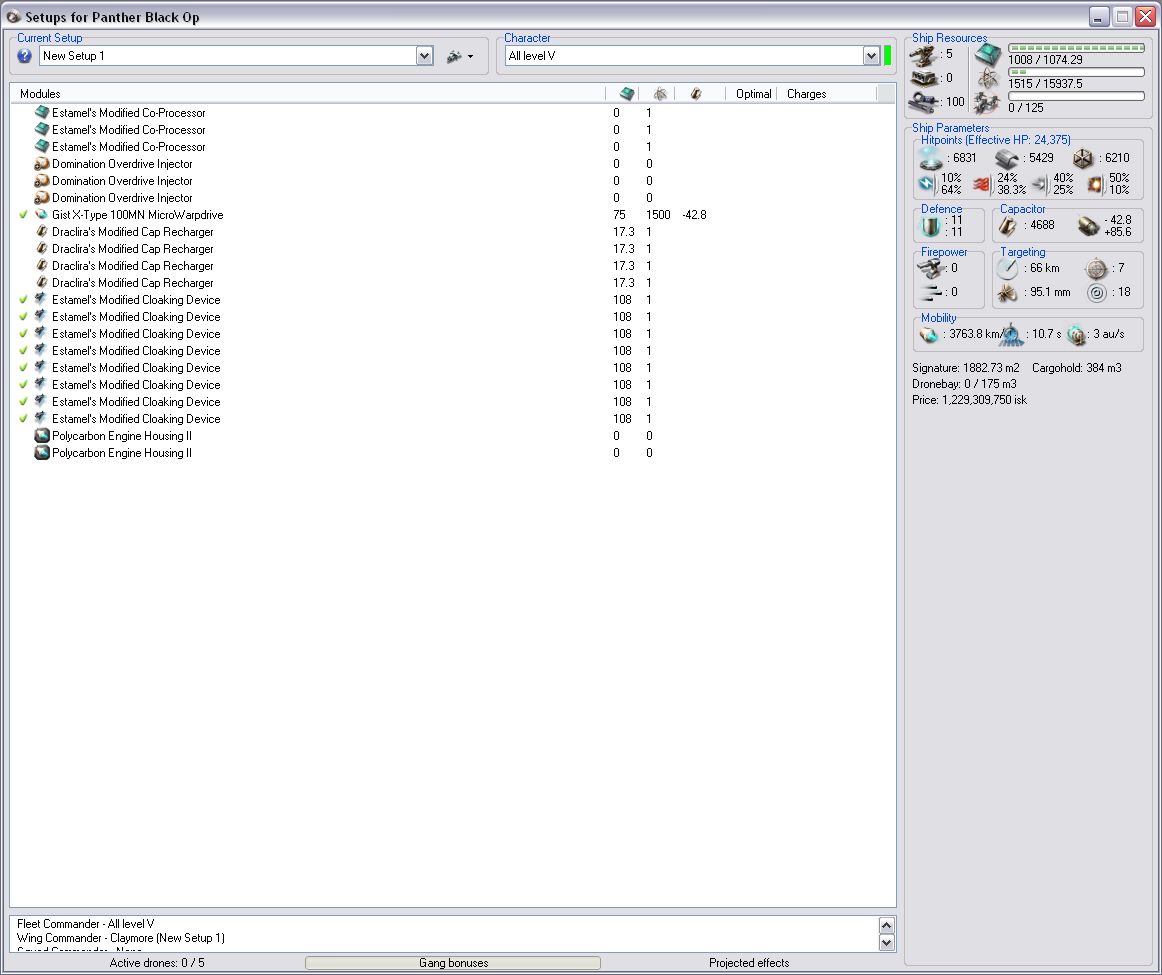
Task: Click the capacitor column header icon
Action: [x=696, y=93]
